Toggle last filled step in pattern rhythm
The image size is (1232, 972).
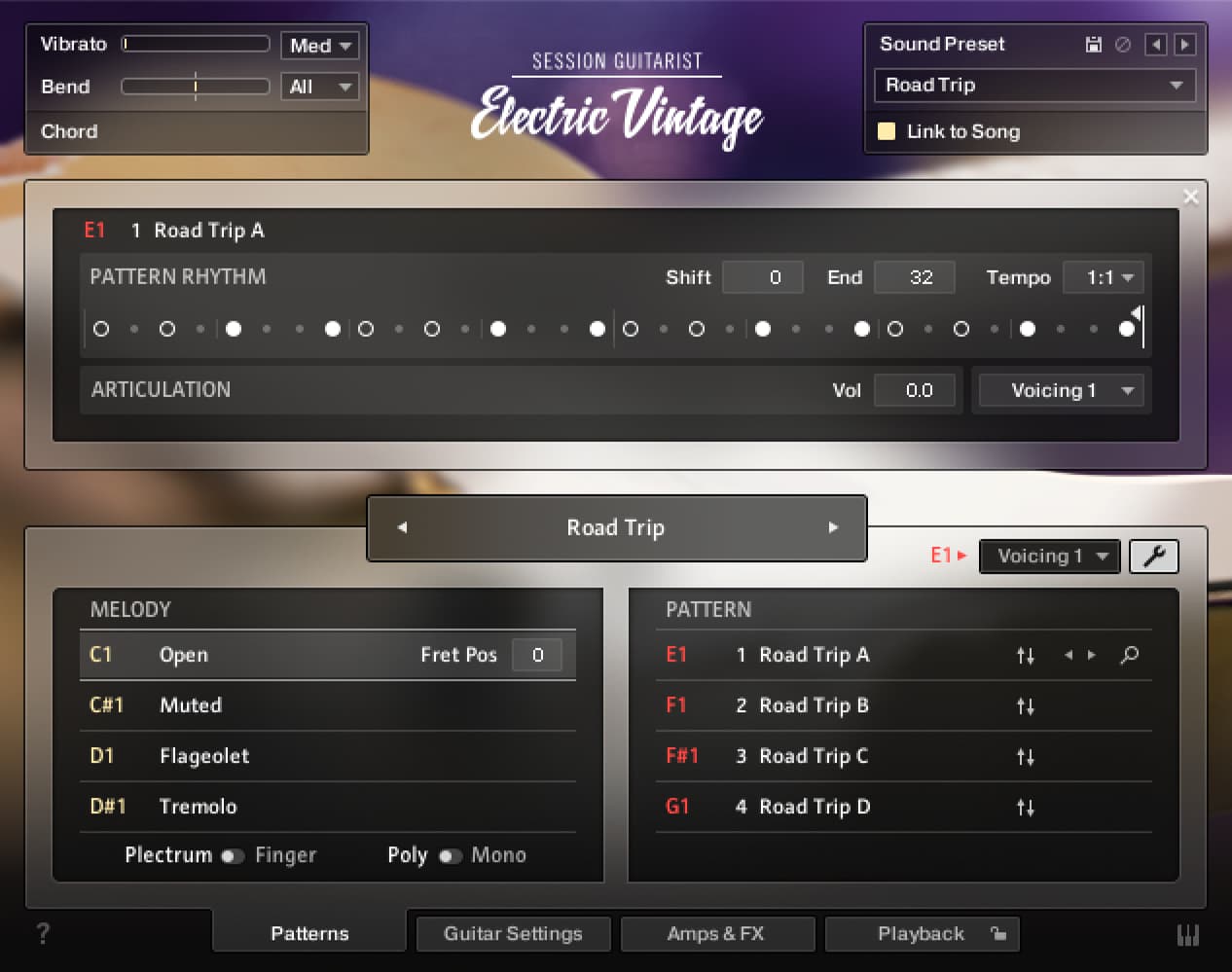tap(1127, 329)
